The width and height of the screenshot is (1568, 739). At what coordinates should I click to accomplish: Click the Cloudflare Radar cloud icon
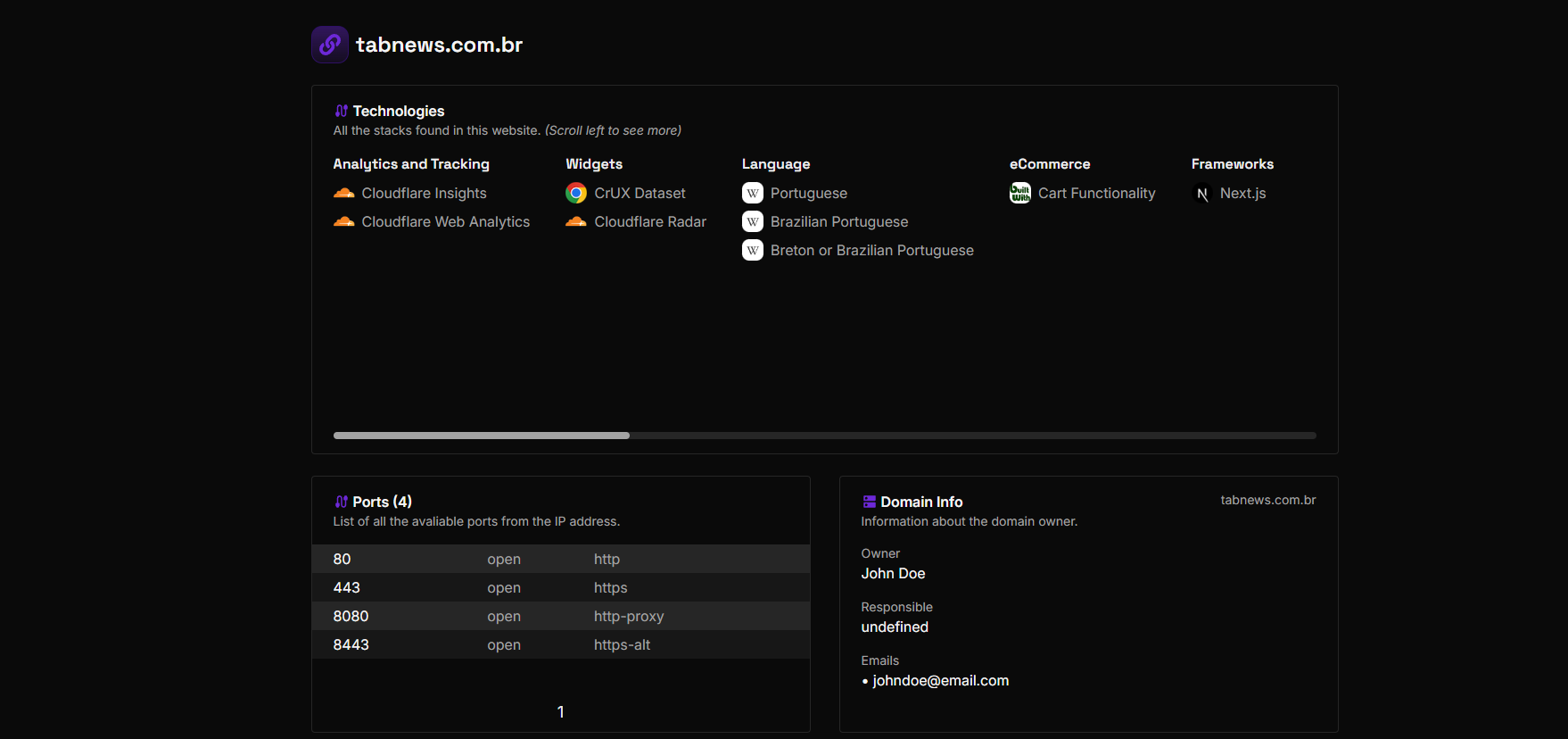coord(576,221)
